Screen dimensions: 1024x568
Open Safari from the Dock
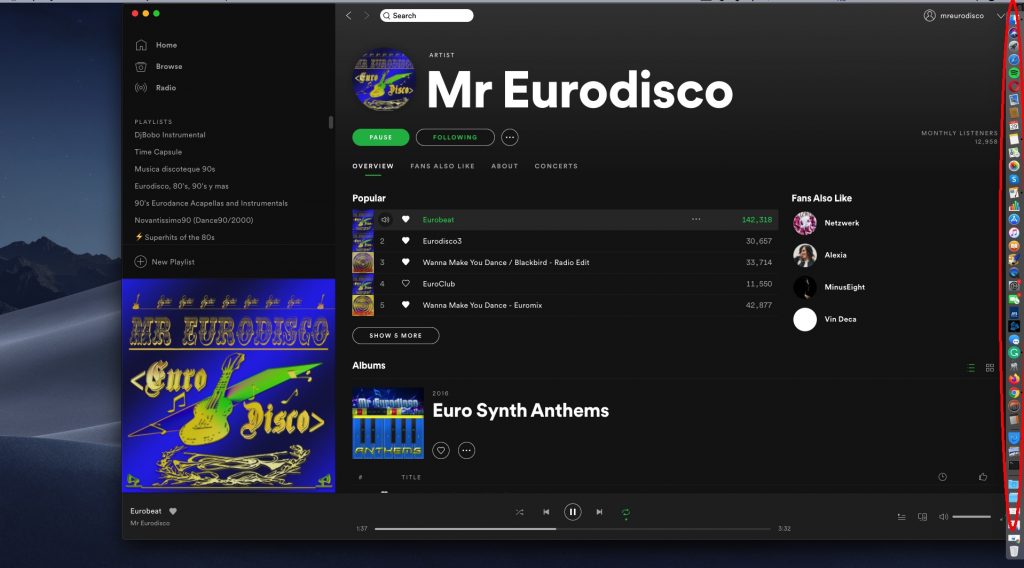pyautogui.click(x=1014, y=59)
